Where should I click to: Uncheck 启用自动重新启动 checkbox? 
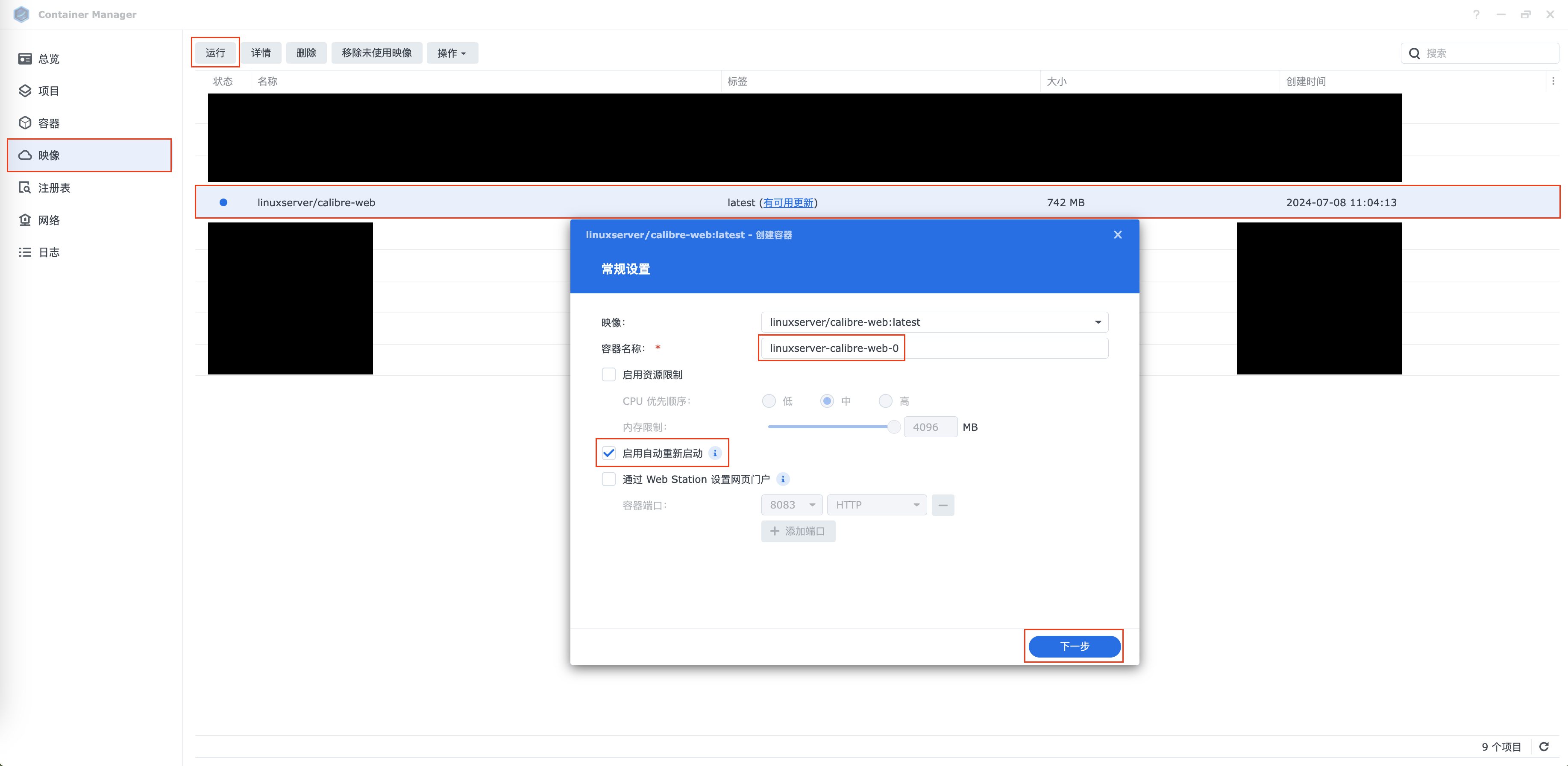(x=608, y=453)
